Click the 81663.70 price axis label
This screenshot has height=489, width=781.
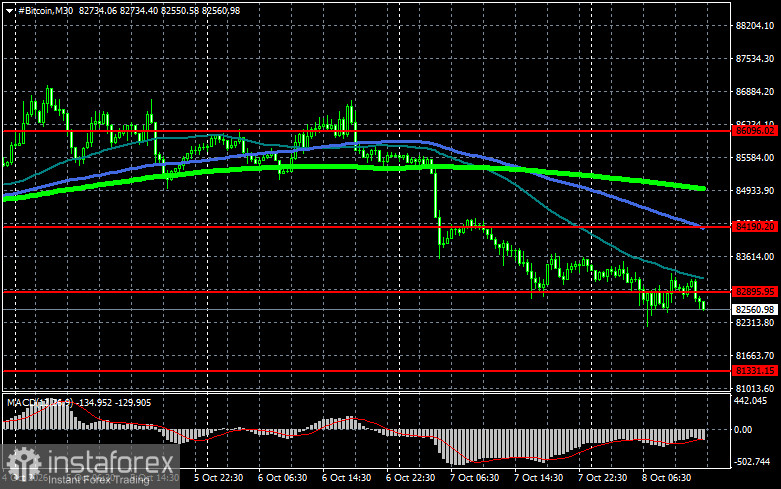755,356
